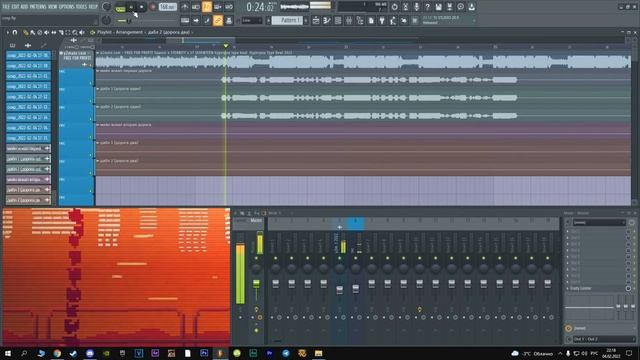Select the playlist Playback tool
This screenshot has width=640, height=360.
click(82, 32)
